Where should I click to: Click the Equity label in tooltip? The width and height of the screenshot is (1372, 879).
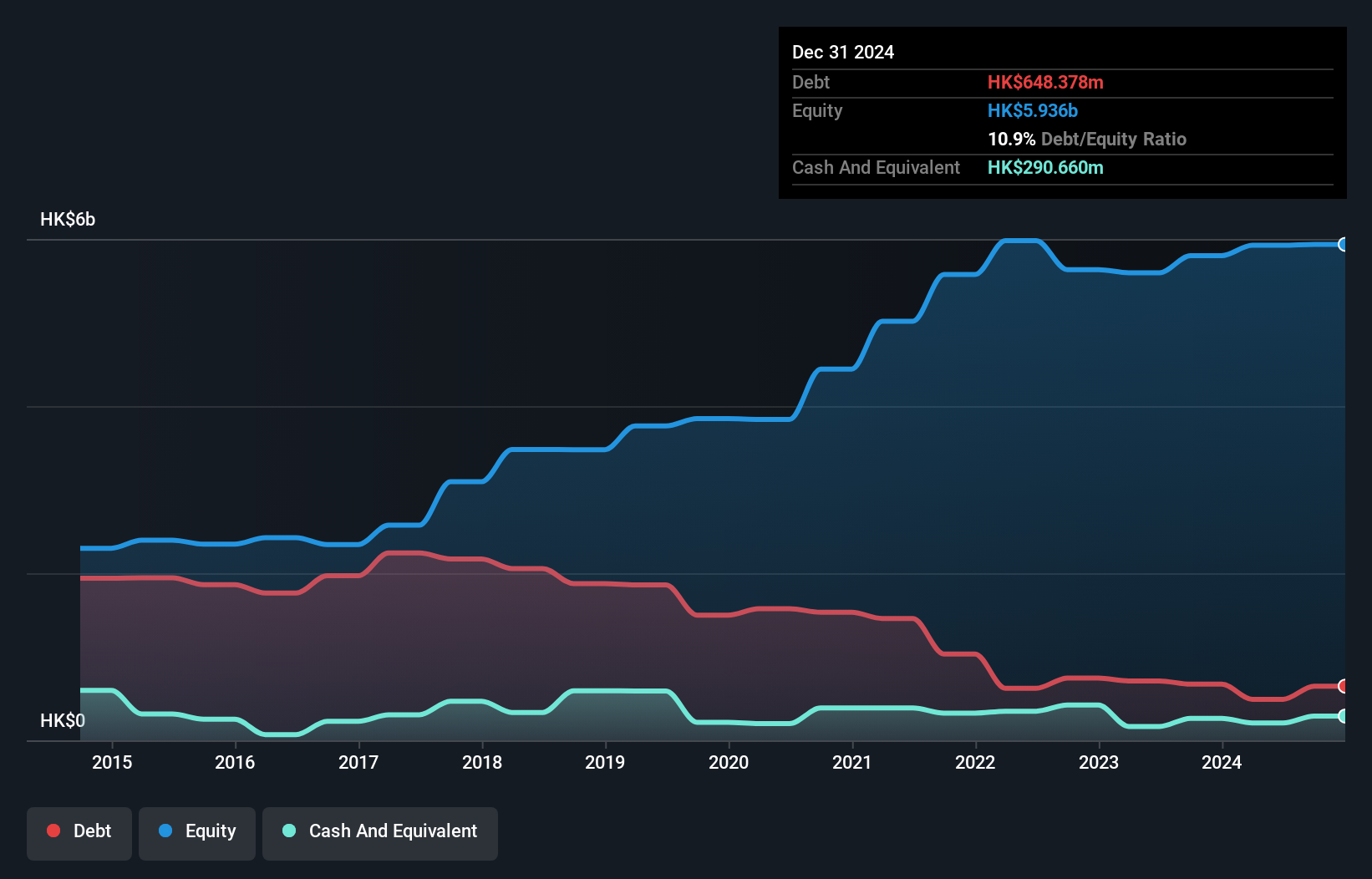tap(817, 111)
